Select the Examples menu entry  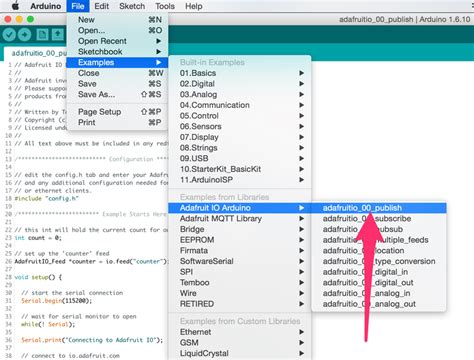tap(117, 62)
